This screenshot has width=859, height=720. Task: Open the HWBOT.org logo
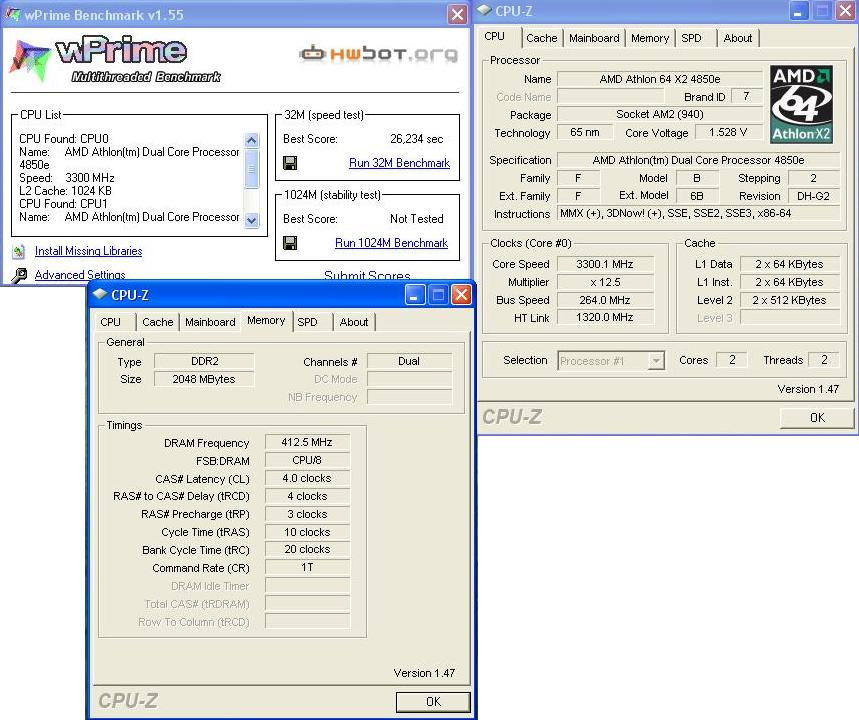coord(379,54)
